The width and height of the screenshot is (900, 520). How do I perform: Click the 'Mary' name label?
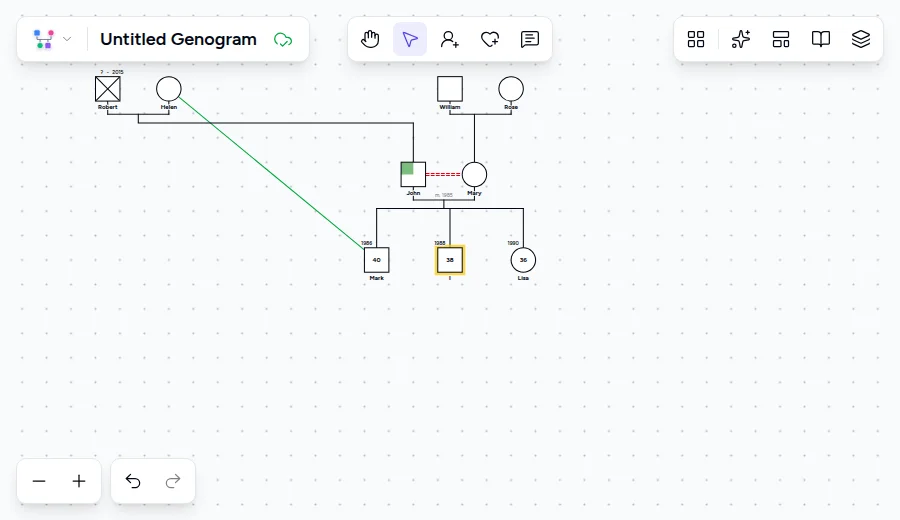[474, 193]
